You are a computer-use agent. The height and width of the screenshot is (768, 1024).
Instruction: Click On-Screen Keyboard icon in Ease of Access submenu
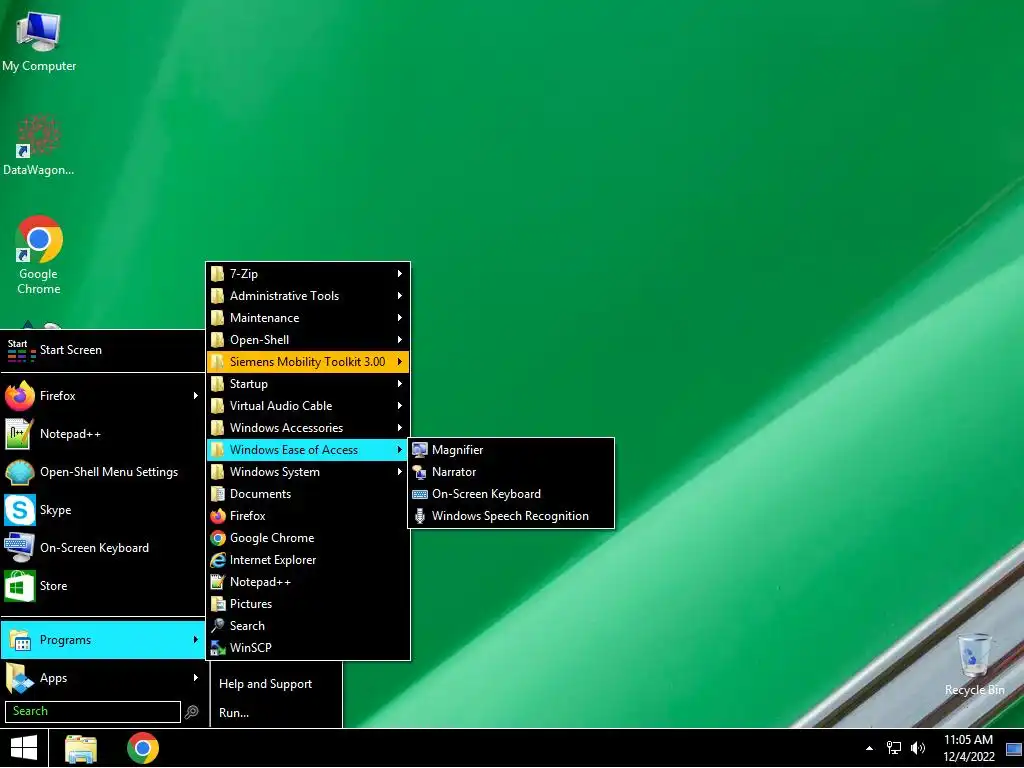[x=420, y=494]
